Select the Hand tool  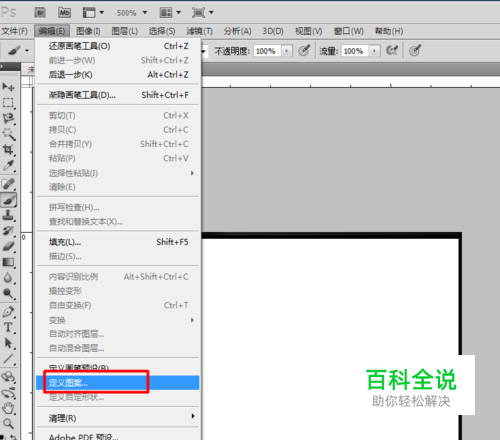[x=8, y=408]
